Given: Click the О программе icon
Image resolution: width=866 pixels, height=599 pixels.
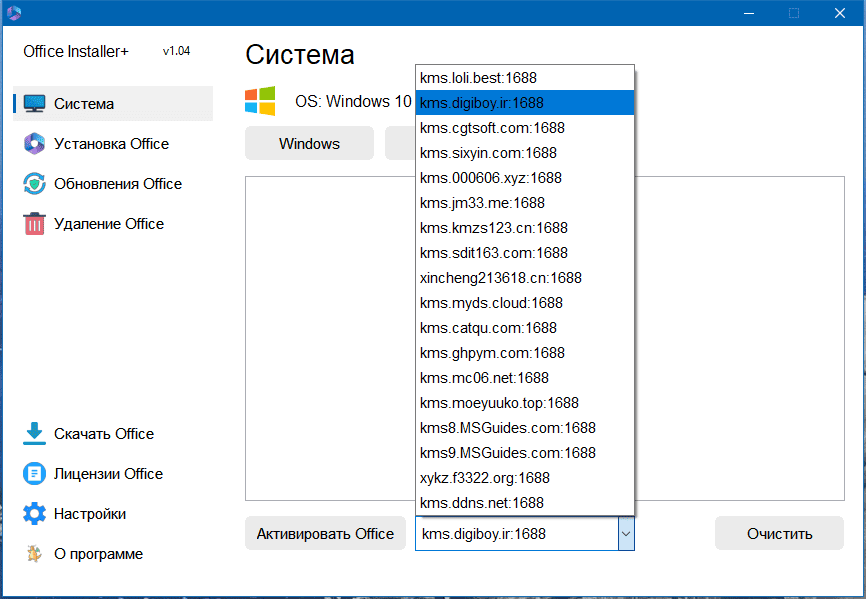Looking at the screenshot, I should click(34, 554).
